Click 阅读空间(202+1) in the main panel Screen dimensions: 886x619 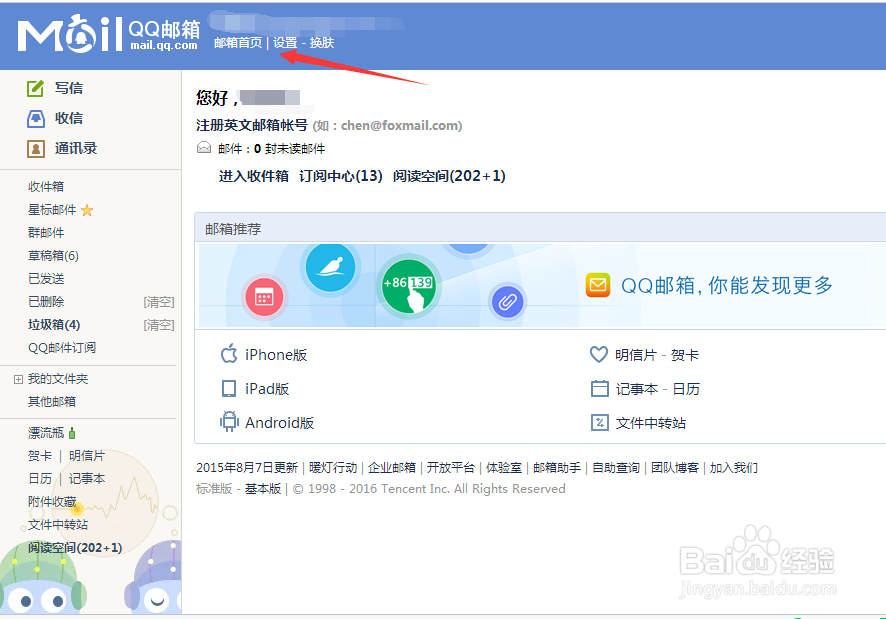(x=449, y=176)
